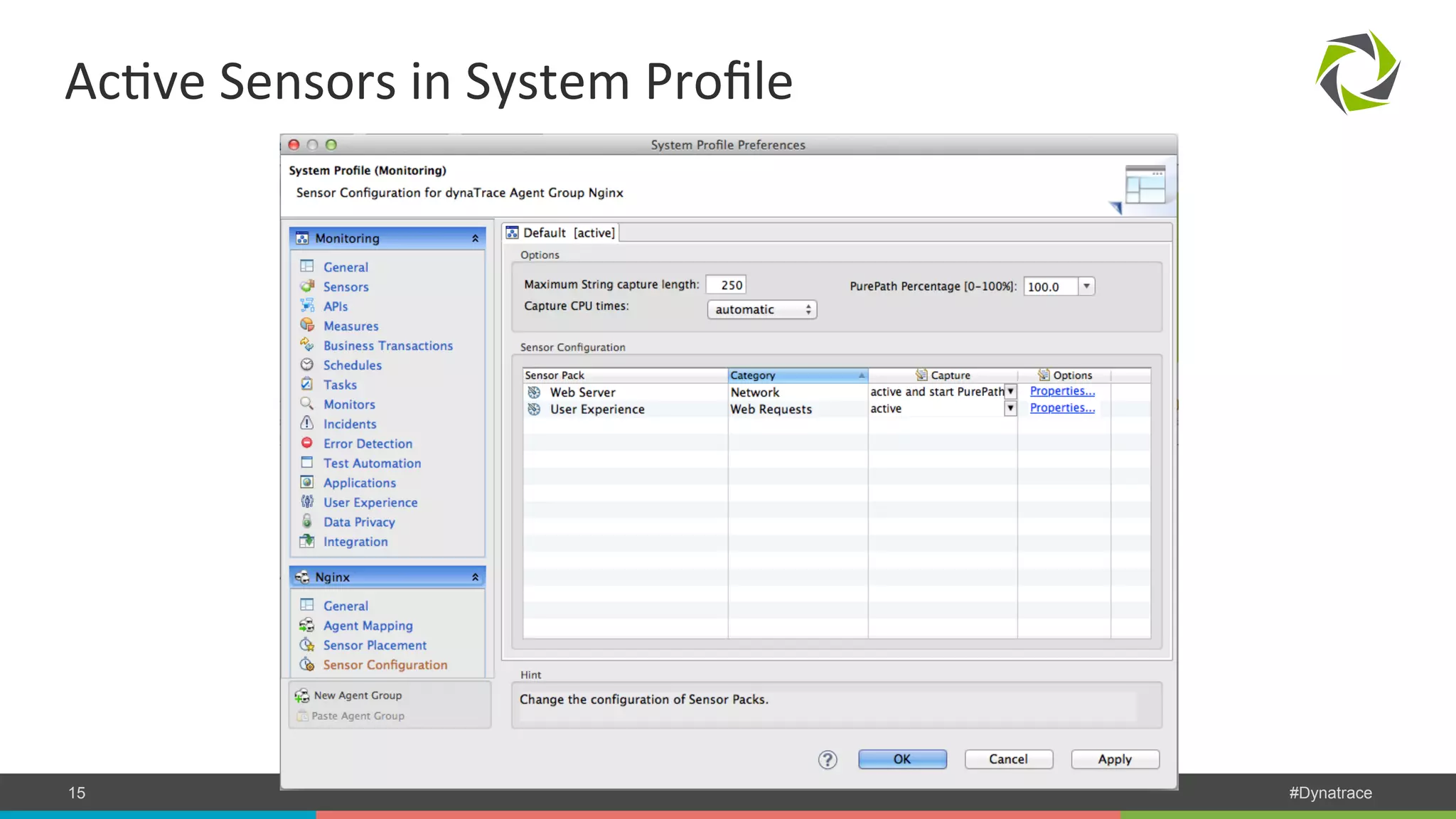Click the Default [active] tab icon
Viewport: 1456px width, 819px height.
(x=513, y=233)
